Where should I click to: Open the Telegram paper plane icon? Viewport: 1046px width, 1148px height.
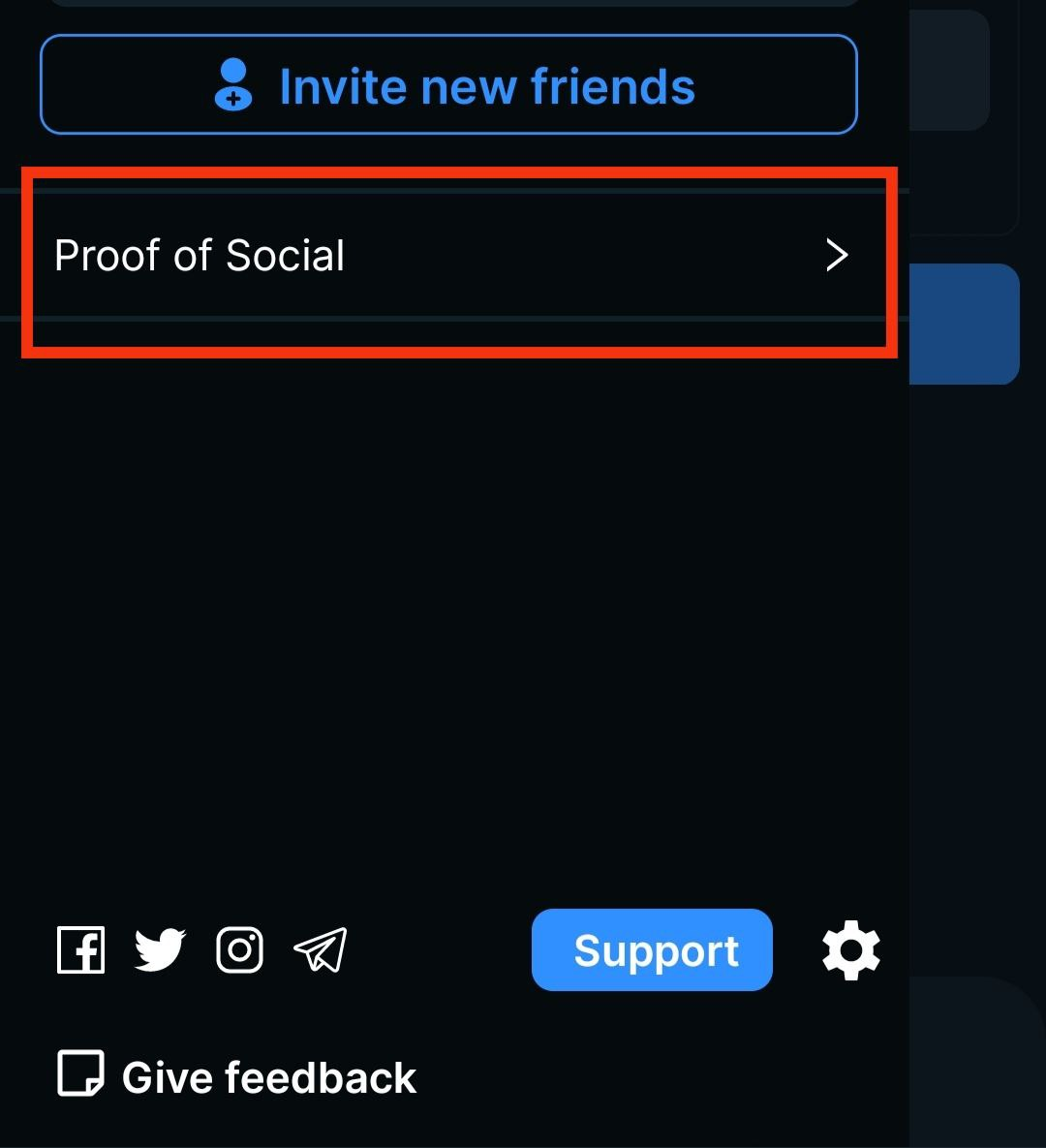click(321, 949)
